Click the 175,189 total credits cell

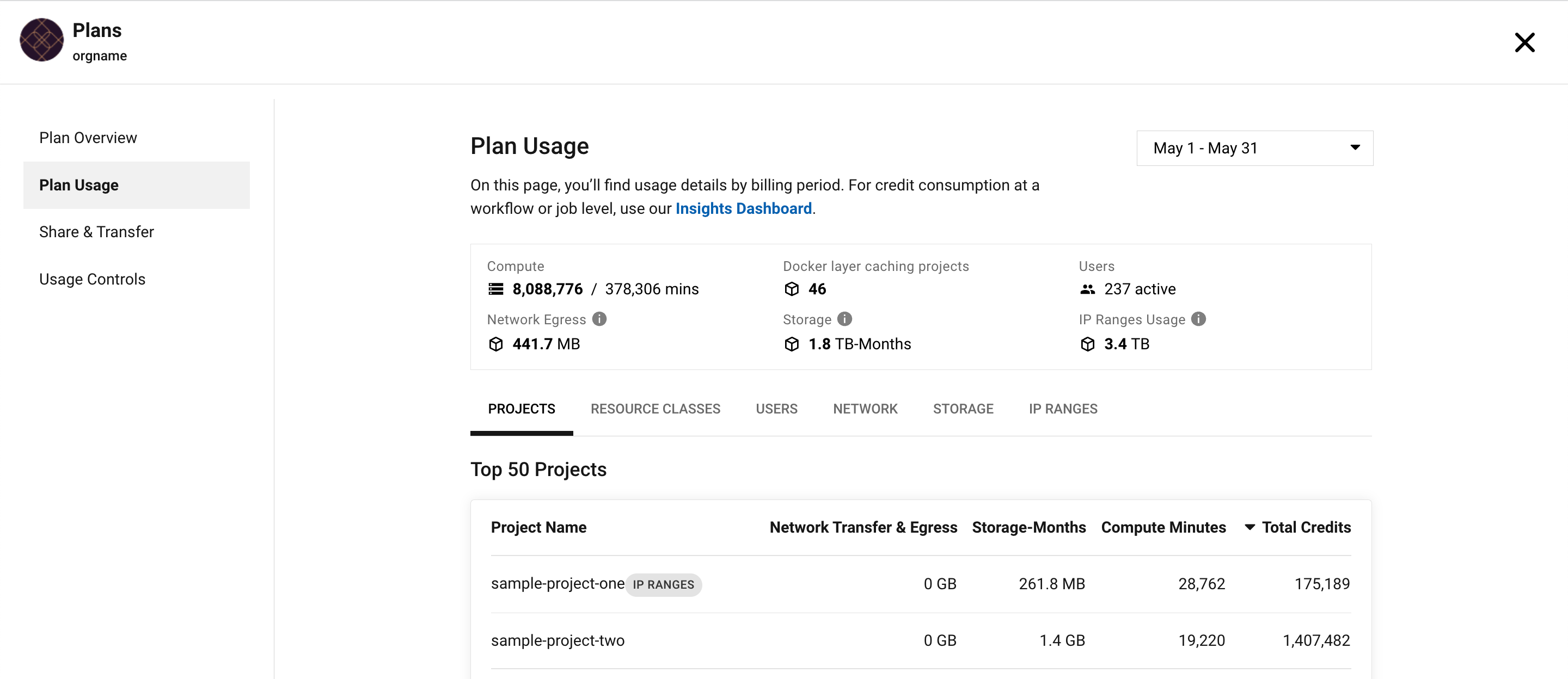tap(1322, 584)
